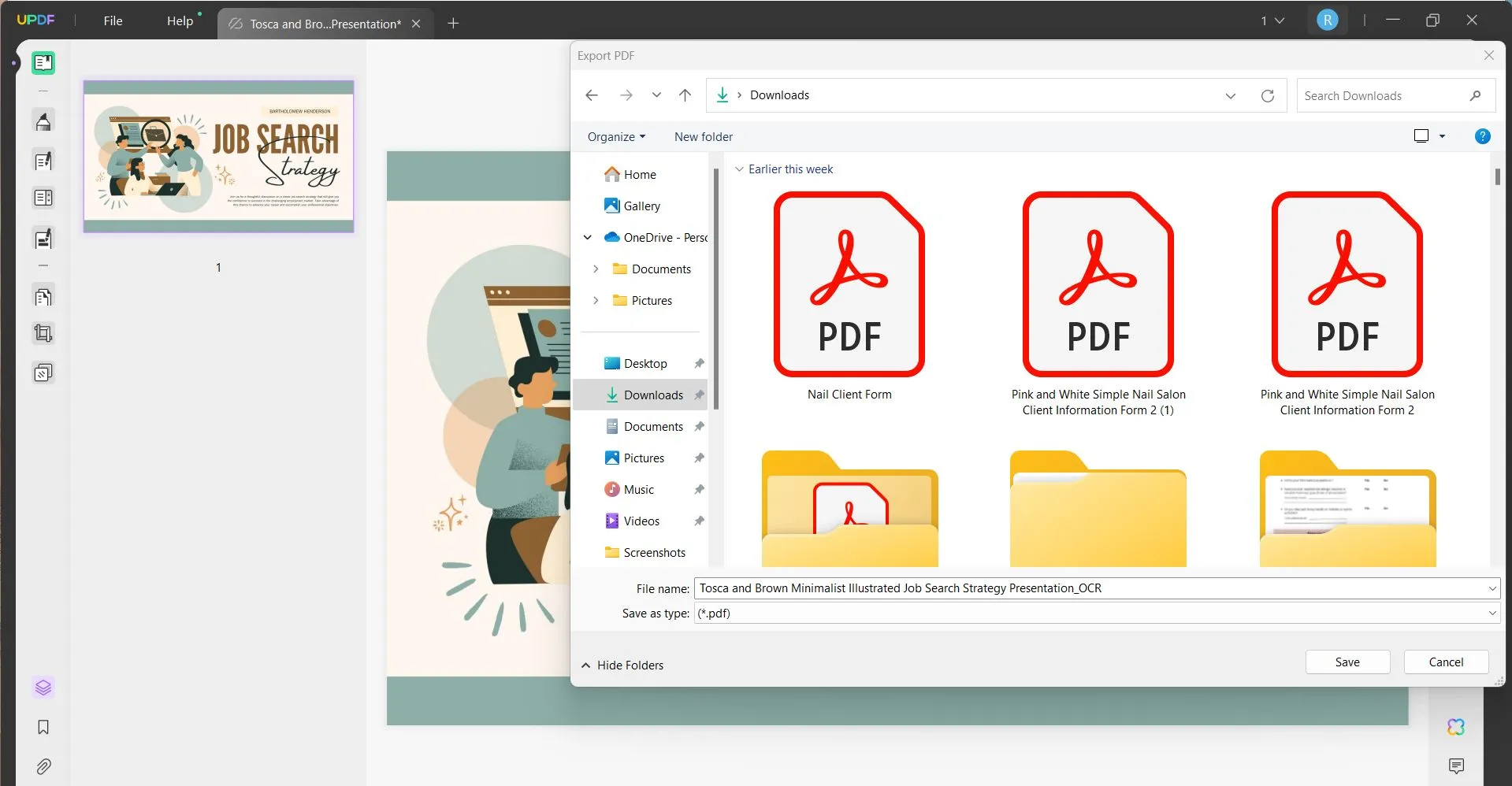
Task: Open the Attachments panel
Action: [x=43, y=766]
